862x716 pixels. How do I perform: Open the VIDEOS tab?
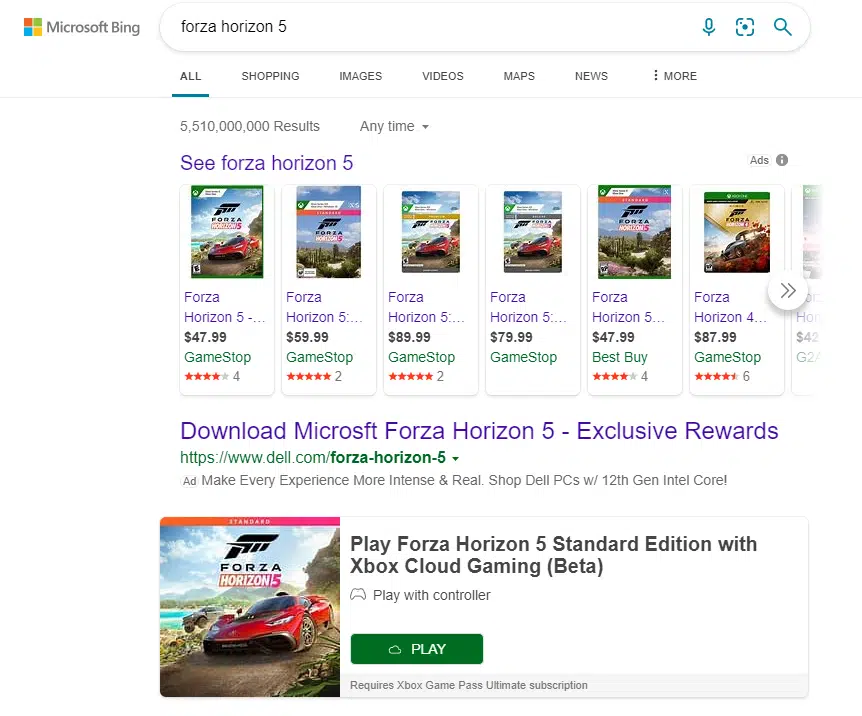[443, 76]
